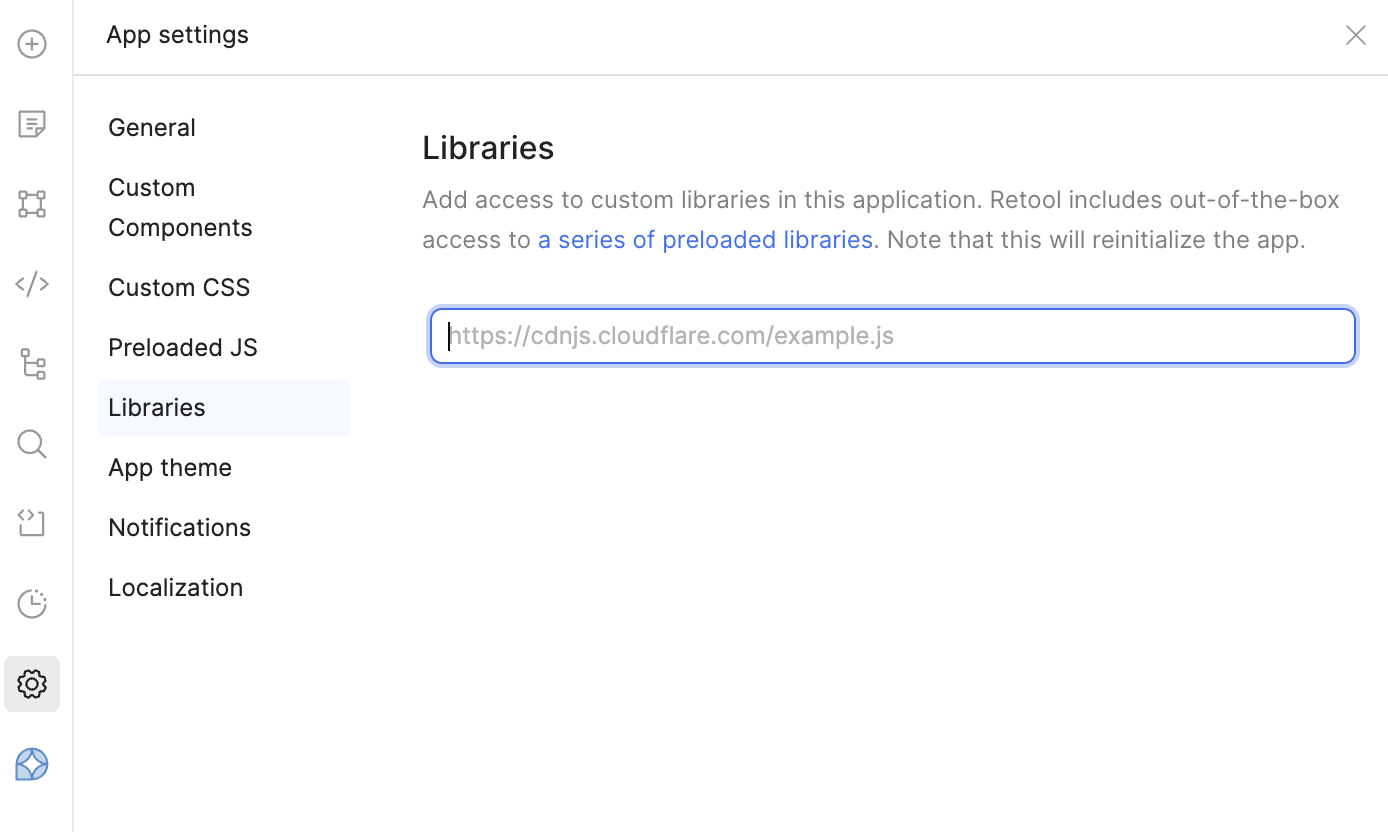Open the history clock icon
The height and width of the screenshot is (832, 1388).
click(x=32, y=604)
